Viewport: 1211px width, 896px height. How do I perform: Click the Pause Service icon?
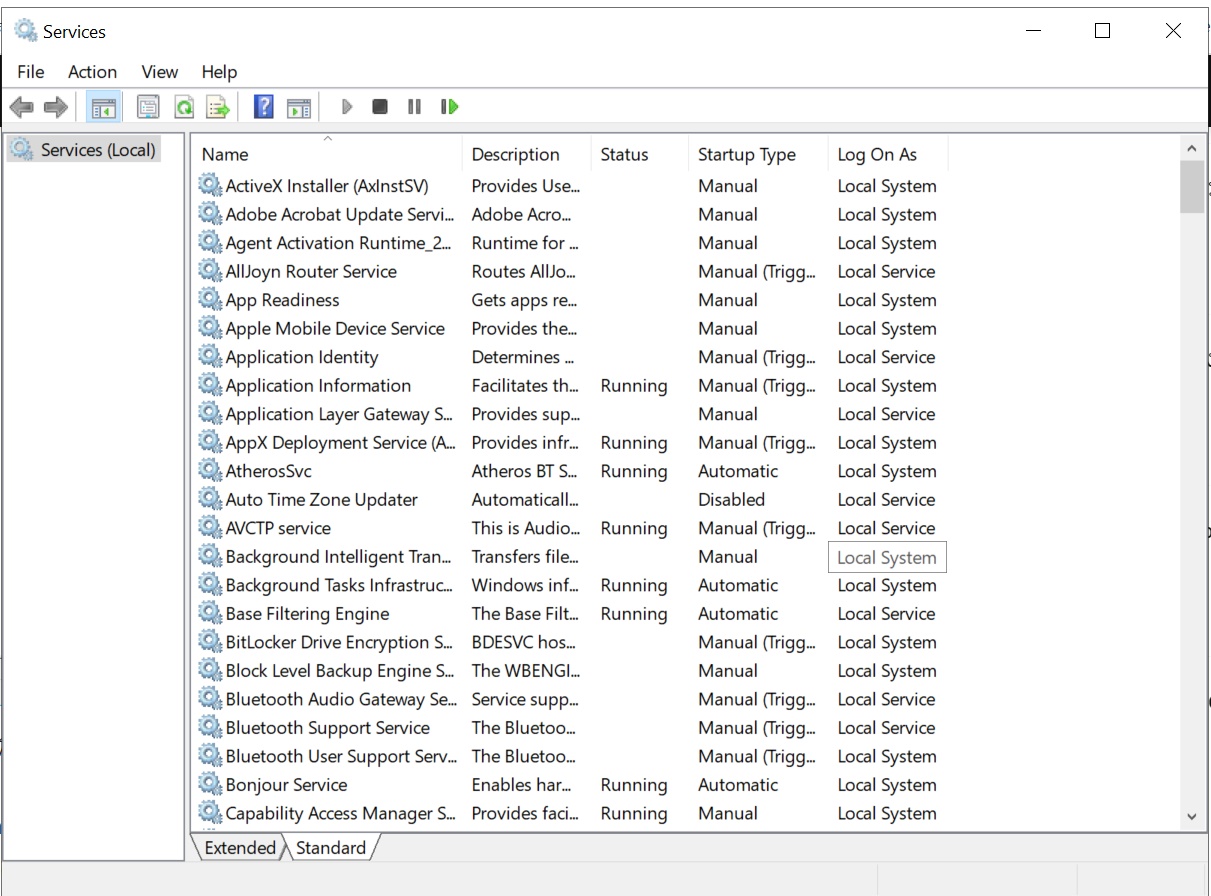coord(414,106)
